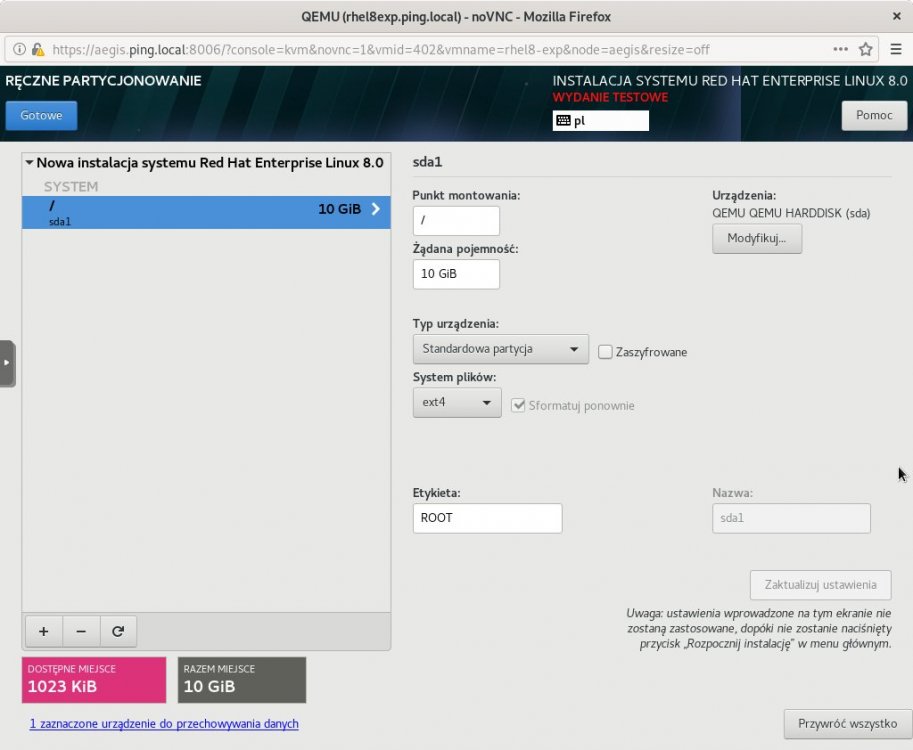Collapse Nowa instalacja systemu tree section
The width and height of the screenshot is (913, 750).
pyautogui.click(x=29, y=163)
